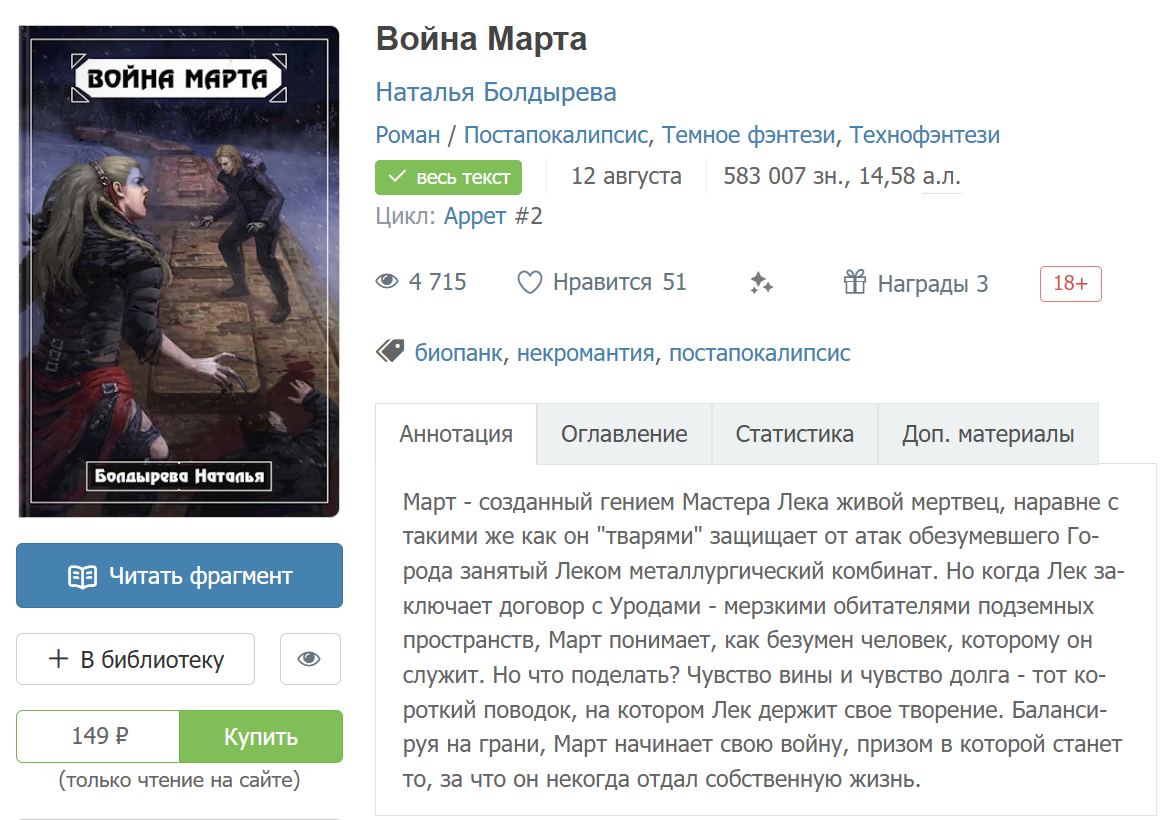
Task: Click the 18+ age rating badge
Action: [1070, 284]
